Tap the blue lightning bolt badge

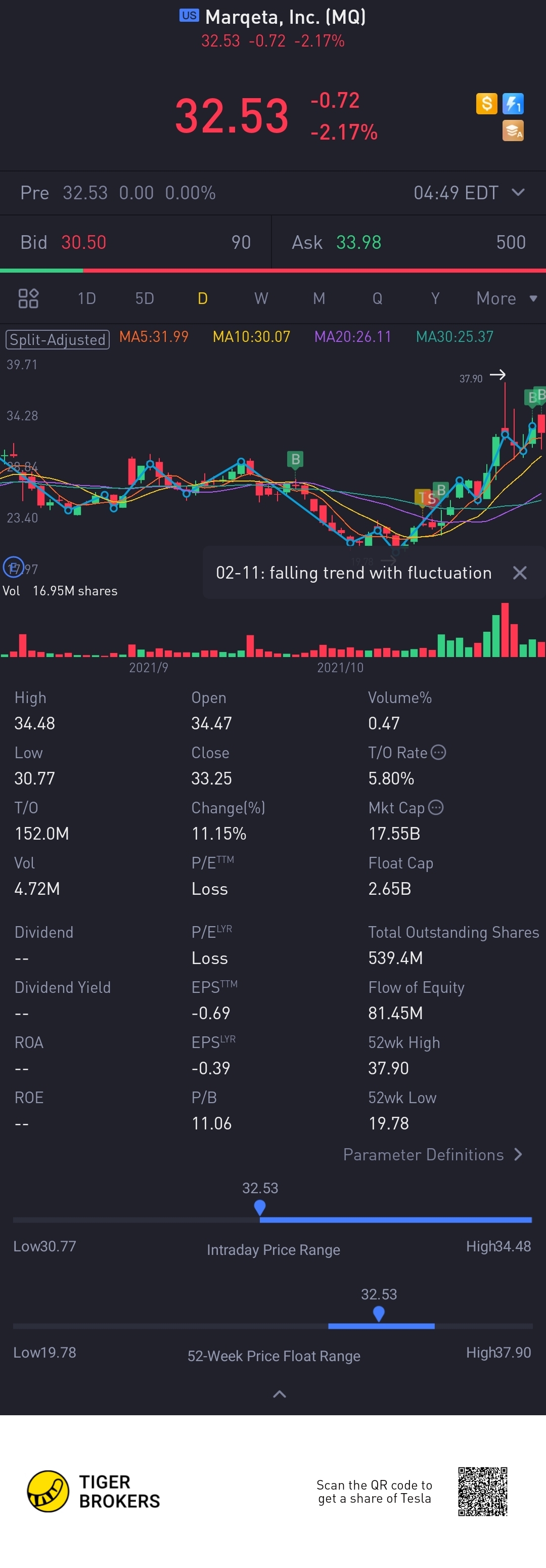[x=513, y=104]
